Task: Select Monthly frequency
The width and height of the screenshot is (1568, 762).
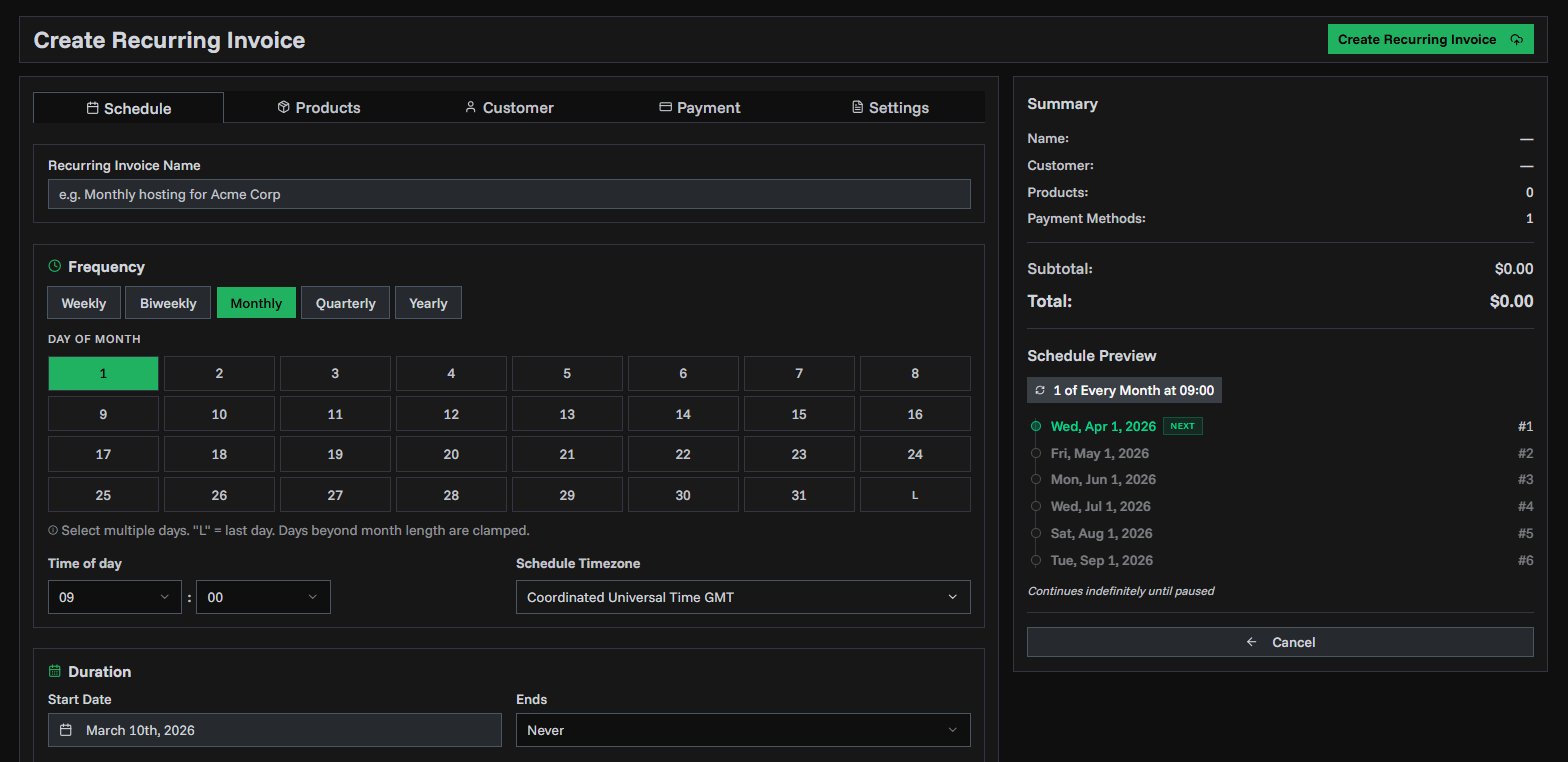Action: pos(256,303)
